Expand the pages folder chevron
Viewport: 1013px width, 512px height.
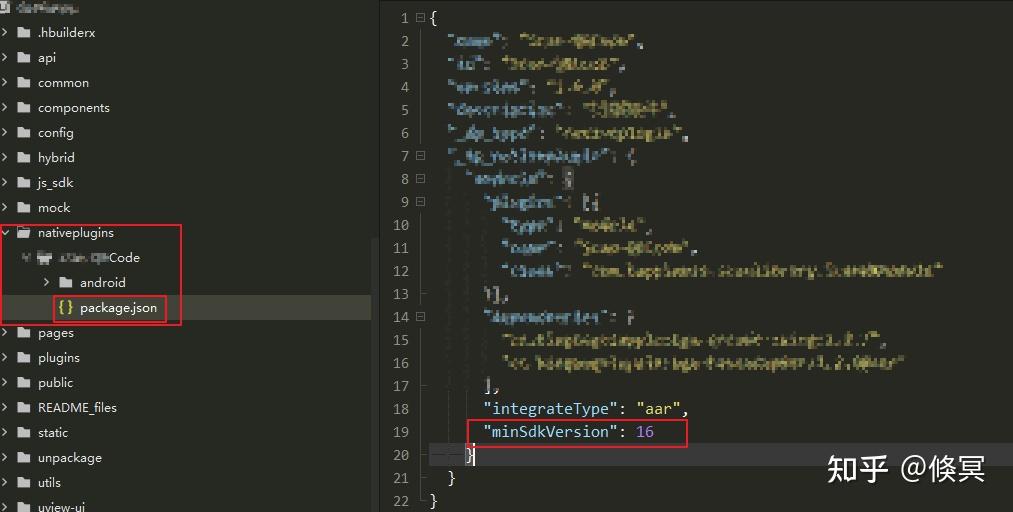[5, 333]
